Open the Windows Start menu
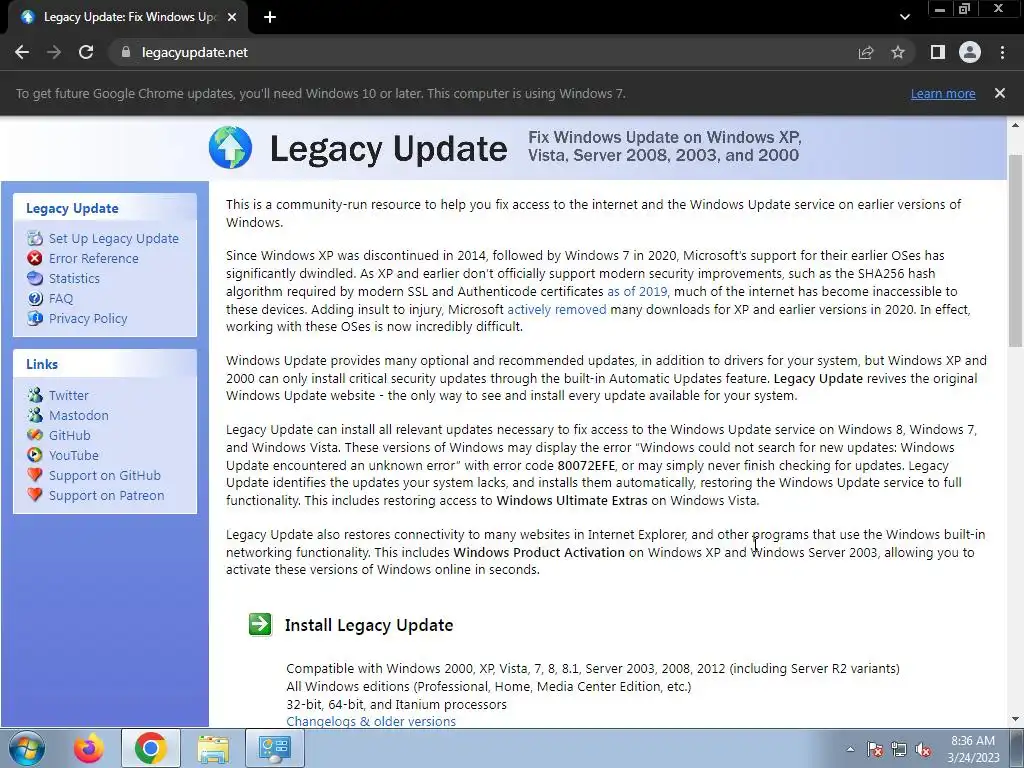Screen dimensions: 1024x768 click(27, 748)
